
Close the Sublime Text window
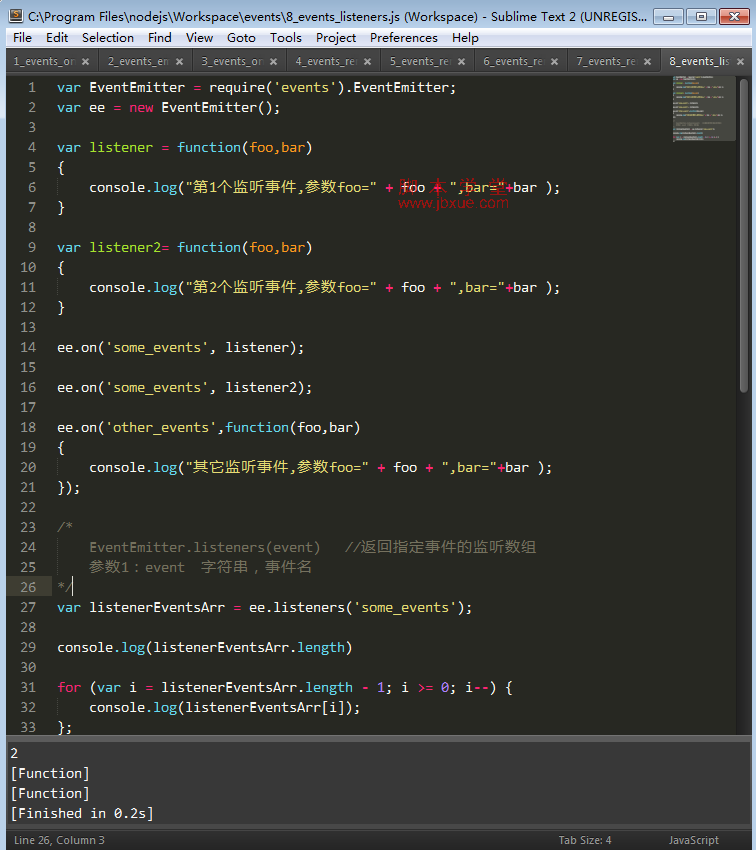[734, 17]
